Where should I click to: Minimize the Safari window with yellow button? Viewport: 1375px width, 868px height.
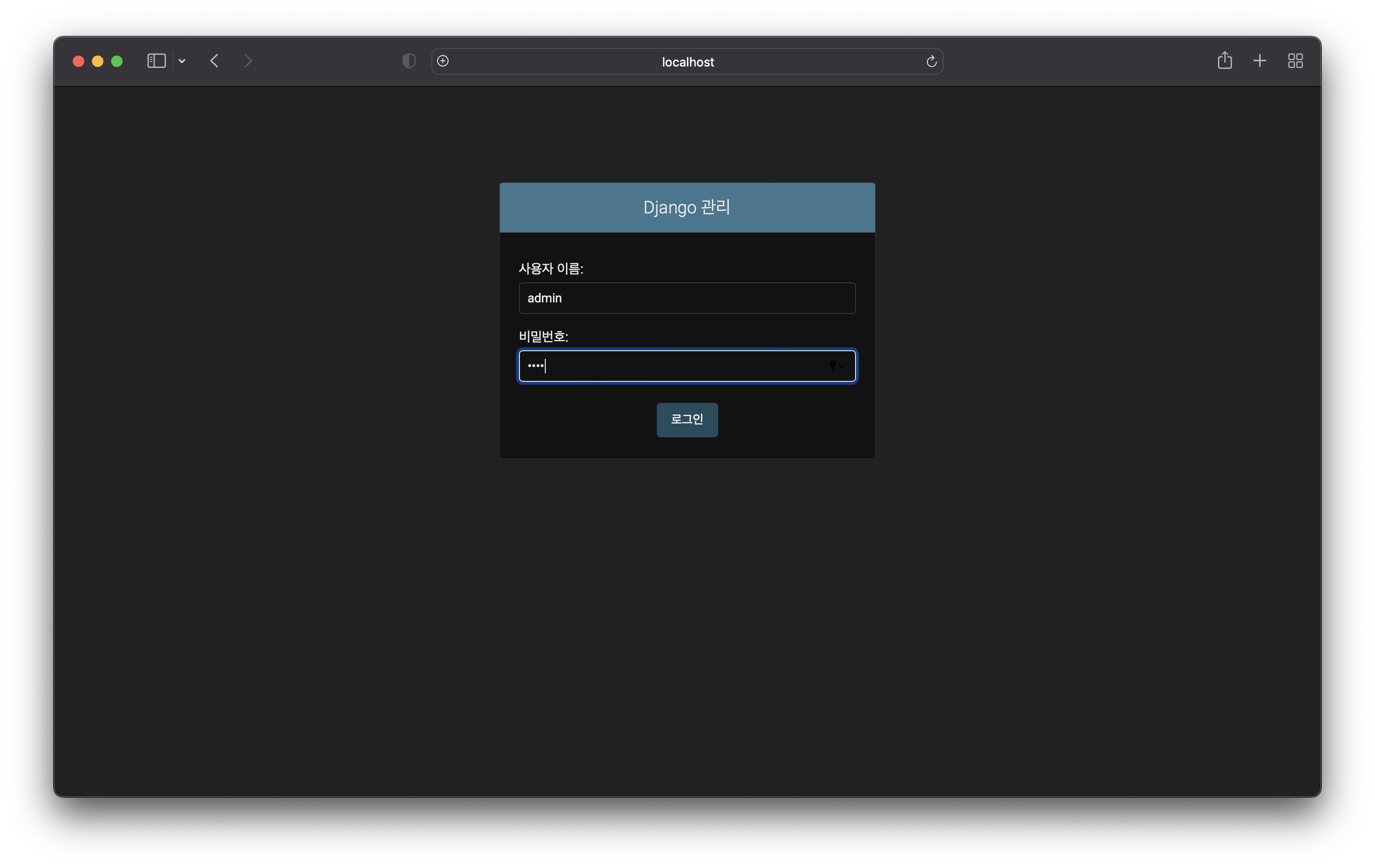[98, 61]
